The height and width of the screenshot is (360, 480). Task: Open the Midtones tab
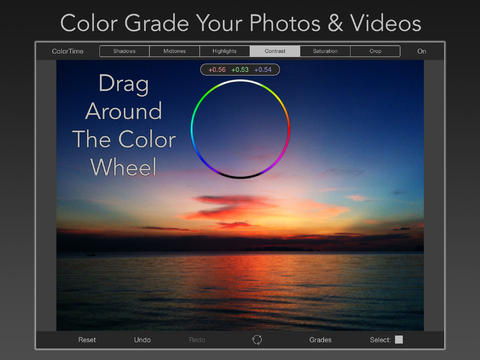pyautogui.click(x=175, y=51)
